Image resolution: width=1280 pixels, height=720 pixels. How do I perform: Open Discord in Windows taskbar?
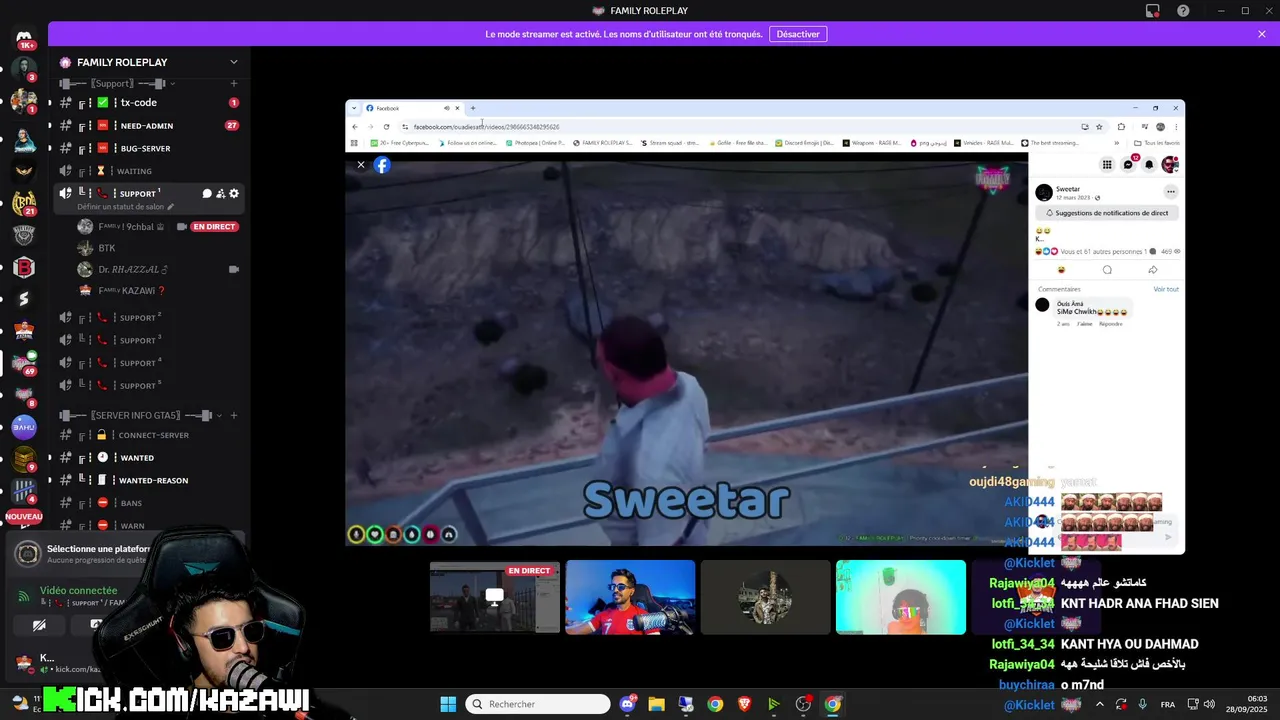[627, 704]
